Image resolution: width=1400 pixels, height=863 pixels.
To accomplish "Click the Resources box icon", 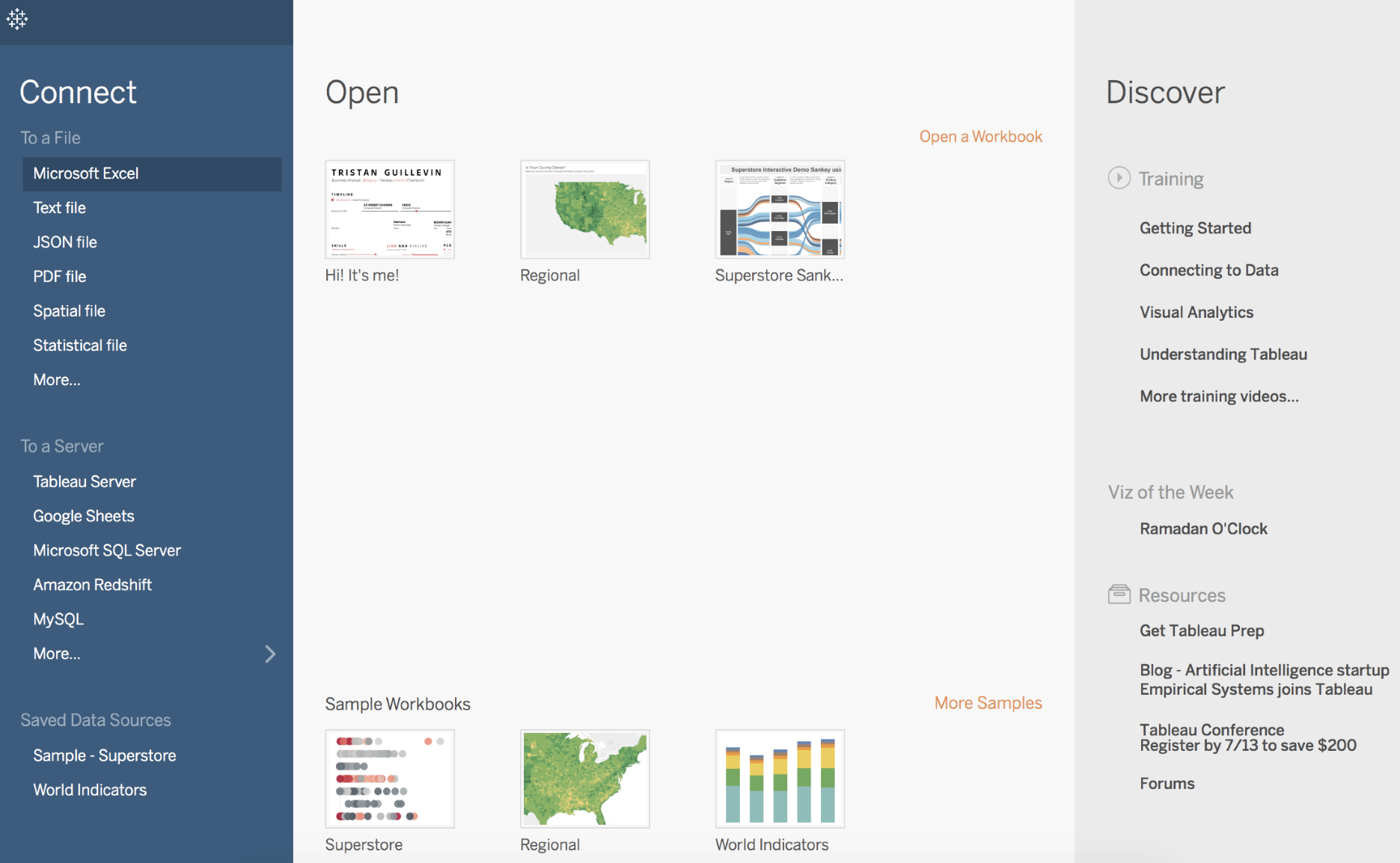I will (1119, 595).
